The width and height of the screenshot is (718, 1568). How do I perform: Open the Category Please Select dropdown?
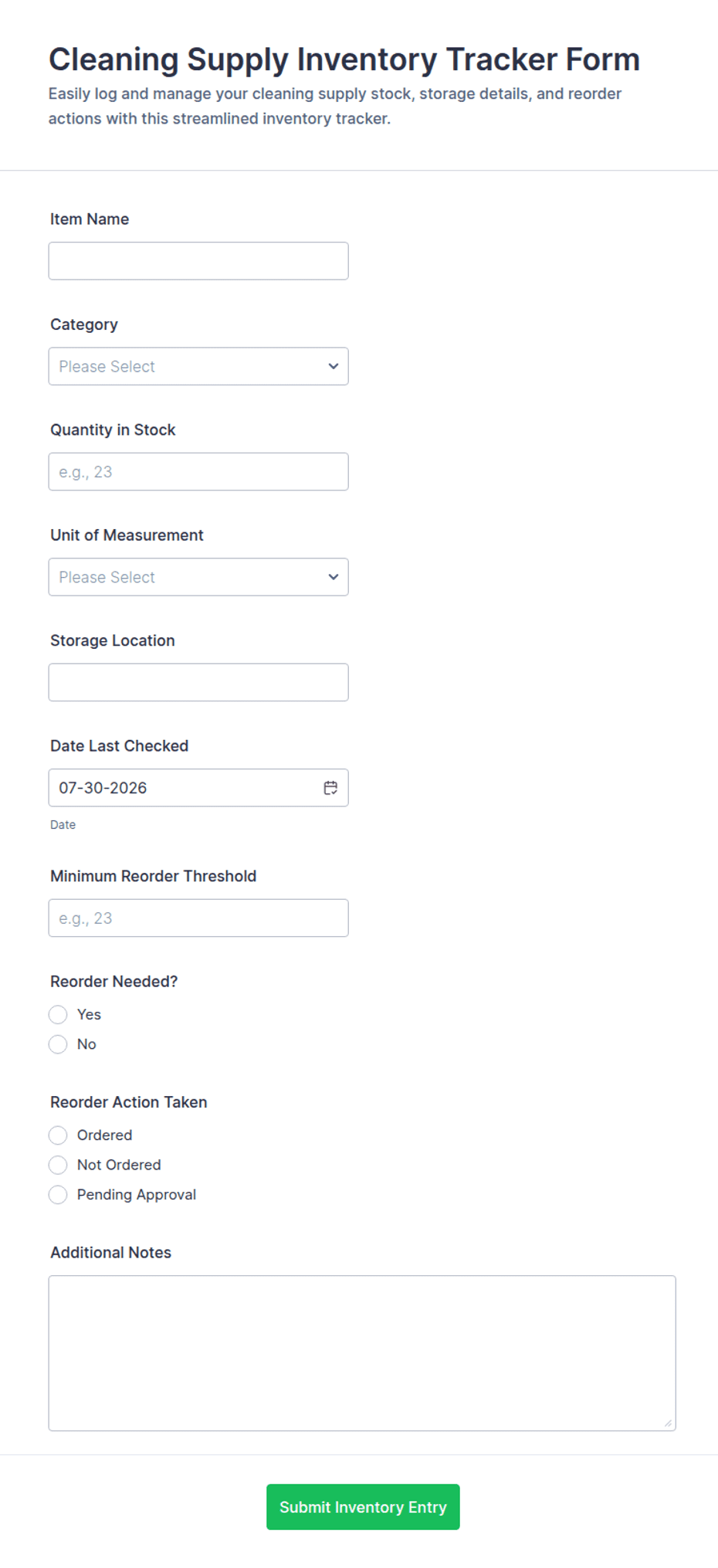198,366
